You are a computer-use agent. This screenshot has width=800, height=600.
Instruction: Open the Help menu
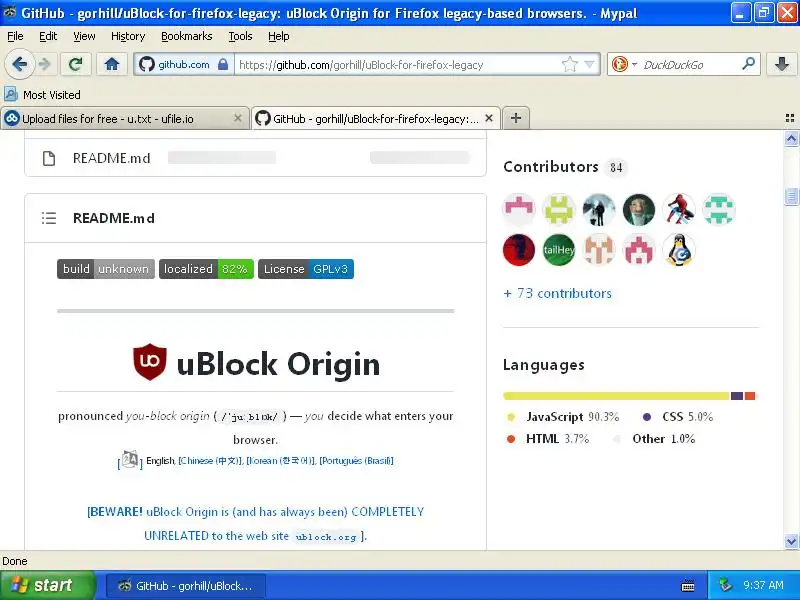point(279,36)
